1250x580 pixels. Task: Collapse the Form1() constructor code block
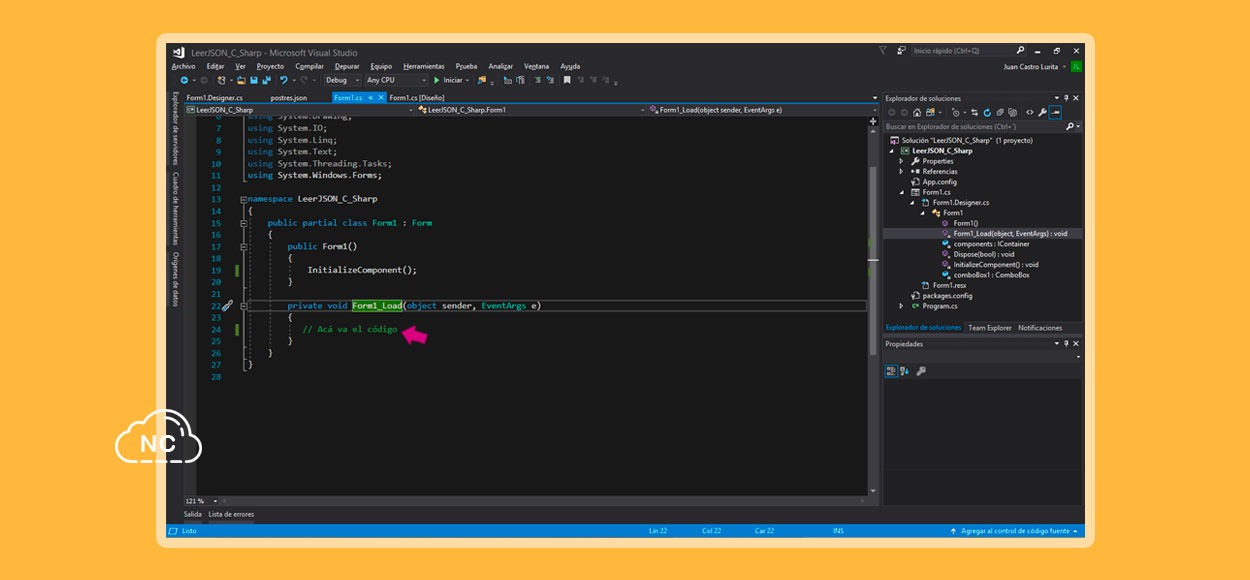pyautogui.click(x=244, y=247)
